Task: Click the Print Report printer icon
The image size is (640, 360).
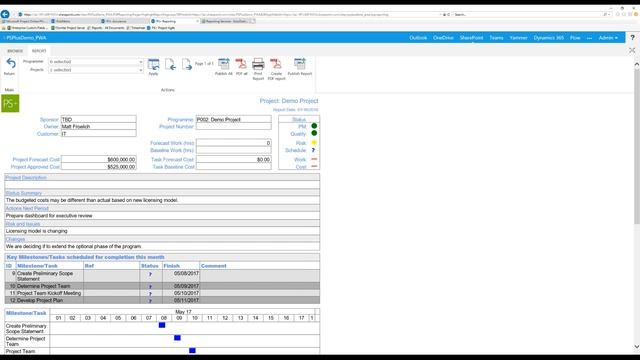Action: point(258,64)
